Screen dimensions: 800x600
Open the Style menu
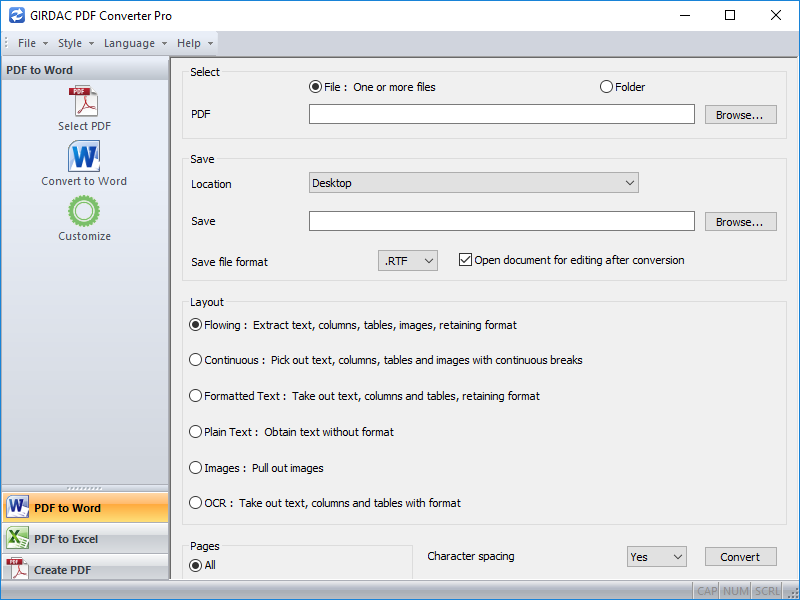coord(76,43)
